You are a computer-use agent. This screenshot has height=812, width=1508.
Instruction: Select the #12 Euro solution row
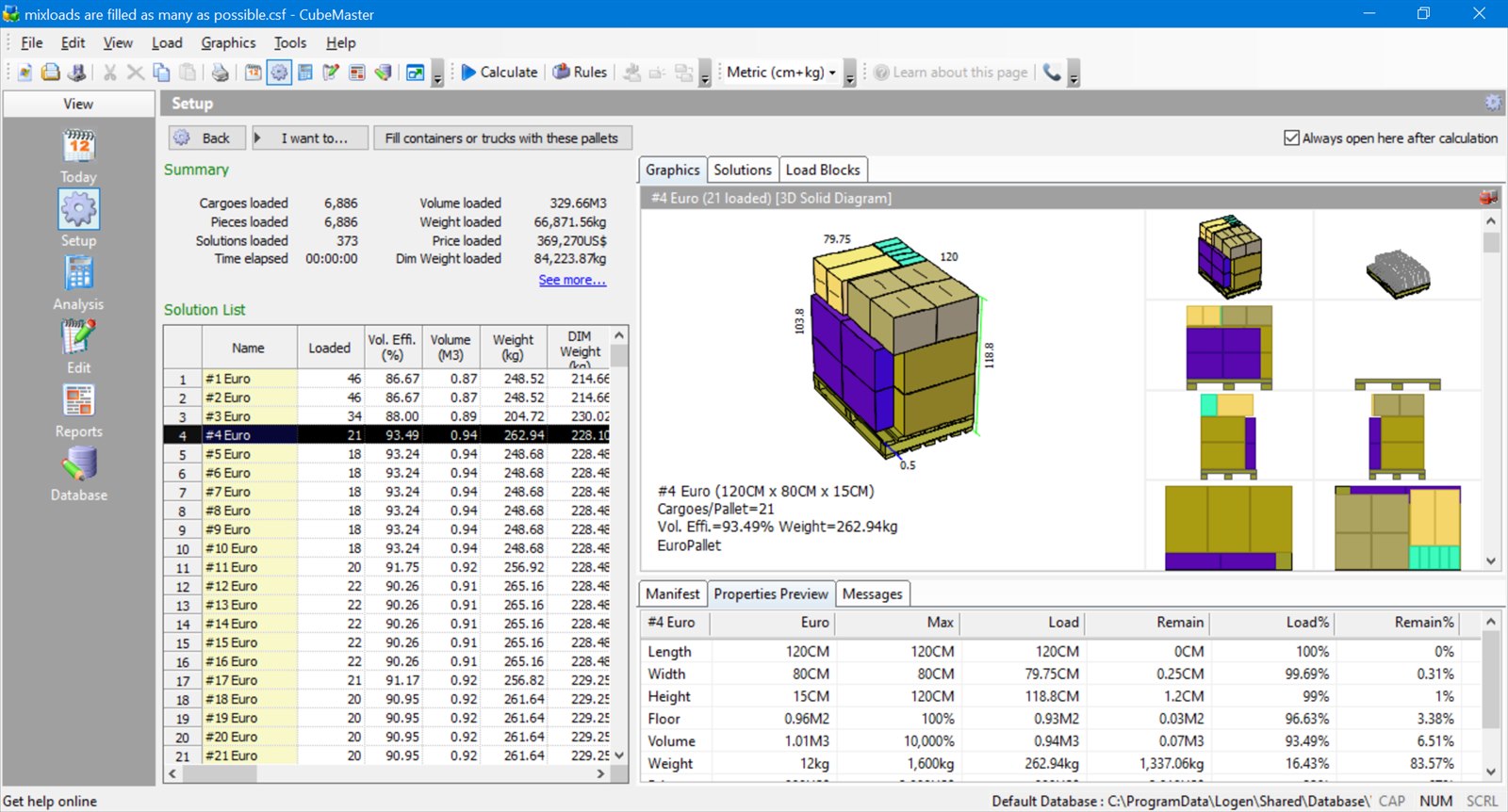(396, 586)
